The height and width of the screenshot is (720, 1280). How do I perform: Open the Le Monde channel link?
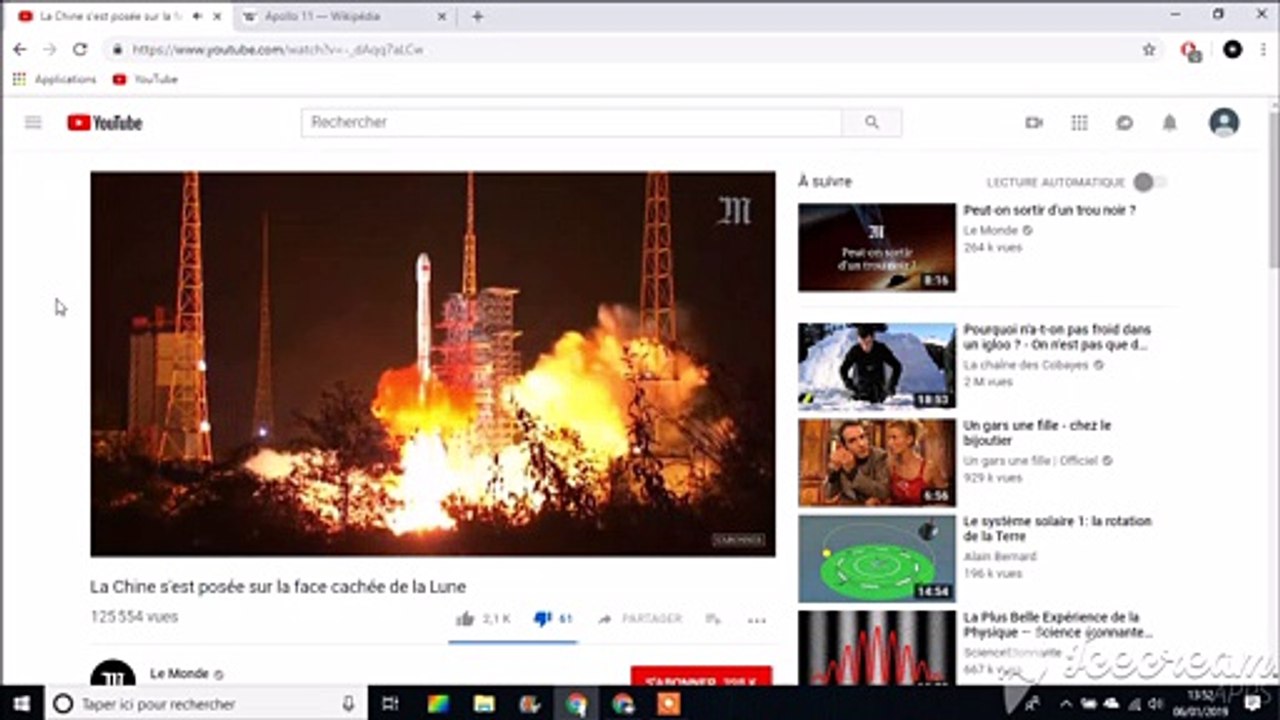click(x=179, y=673)
